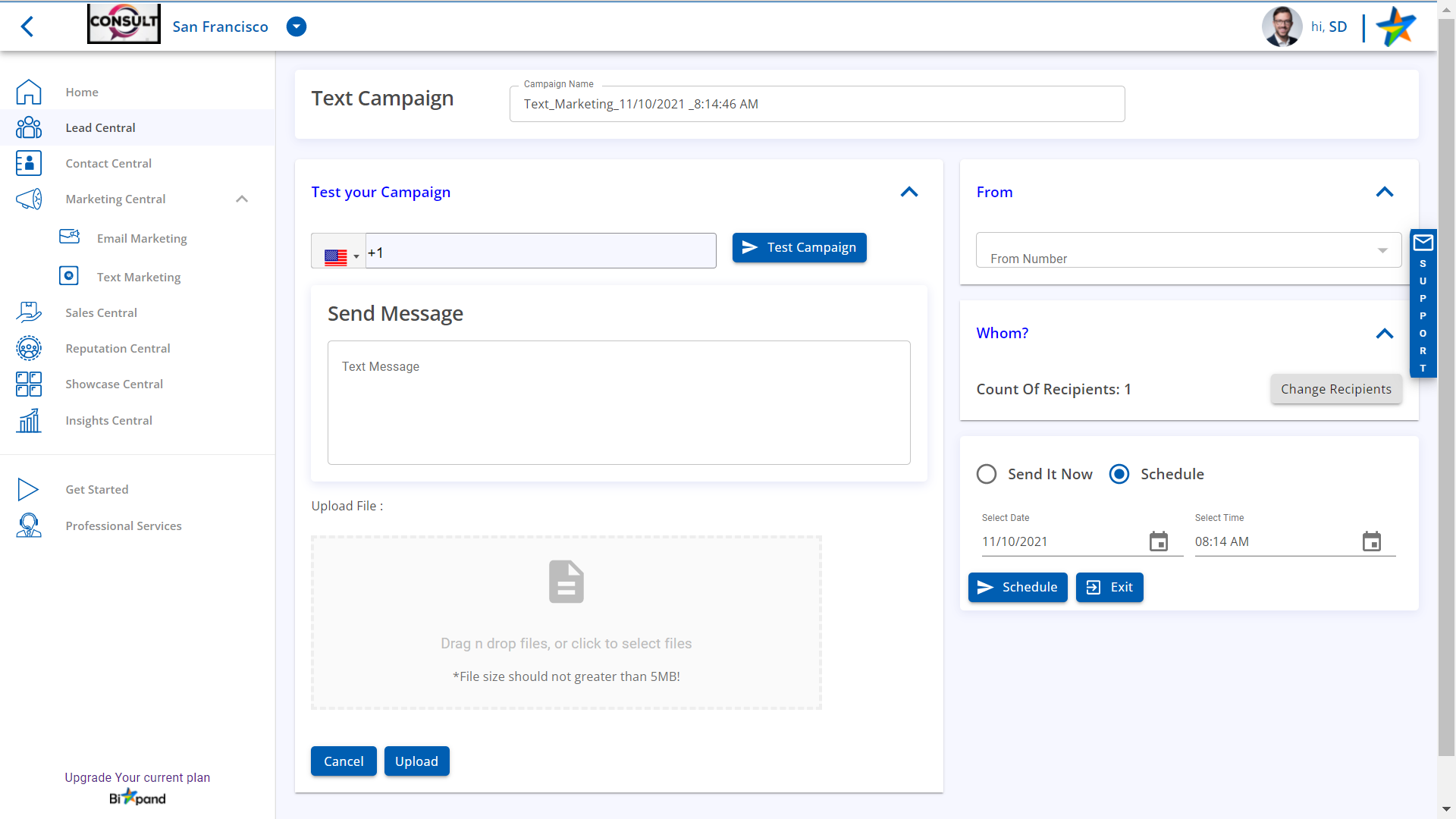The width and height of the screenshot is (1456, 819).
Task: Open the country code flag selector
Action: point(339,255)
